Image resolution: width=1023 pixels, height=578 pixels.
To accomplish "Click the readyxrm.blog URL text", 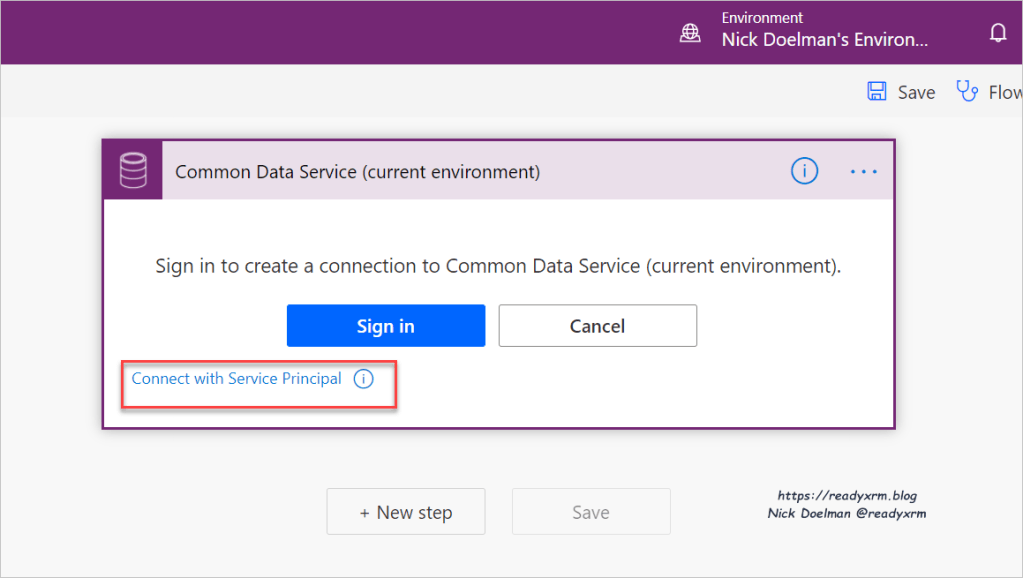I will click(847, 496).
